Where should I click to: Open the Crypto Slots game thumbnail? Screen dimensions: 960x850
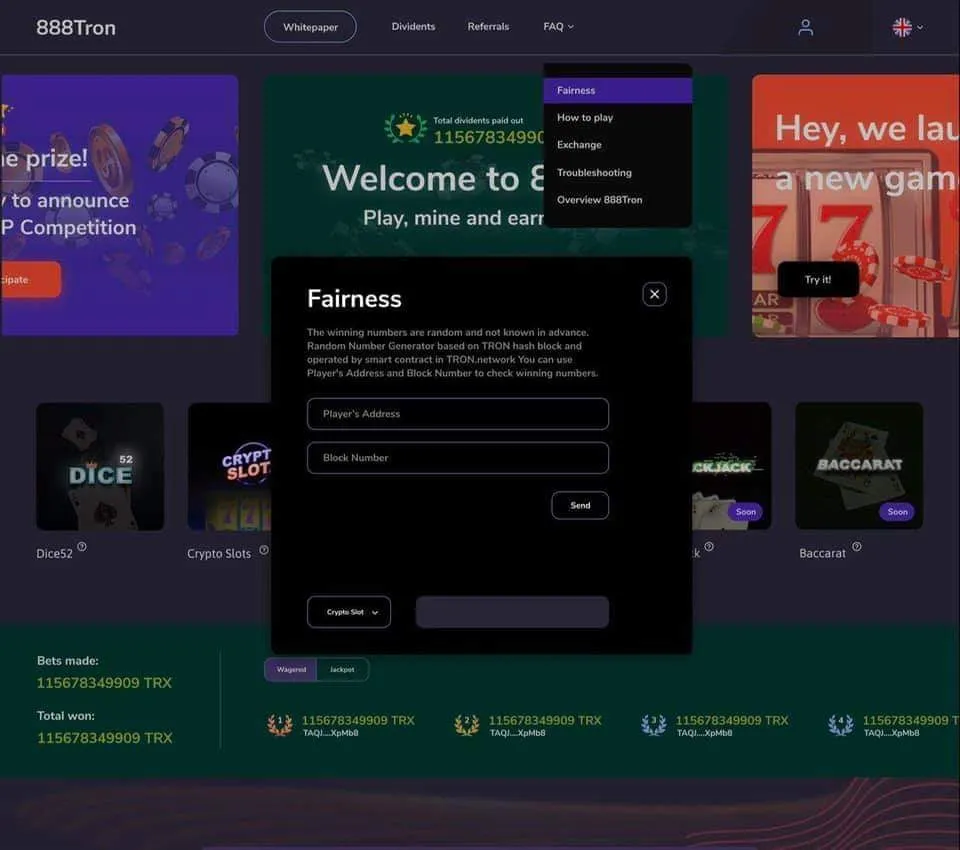click(x=230, y=467)
